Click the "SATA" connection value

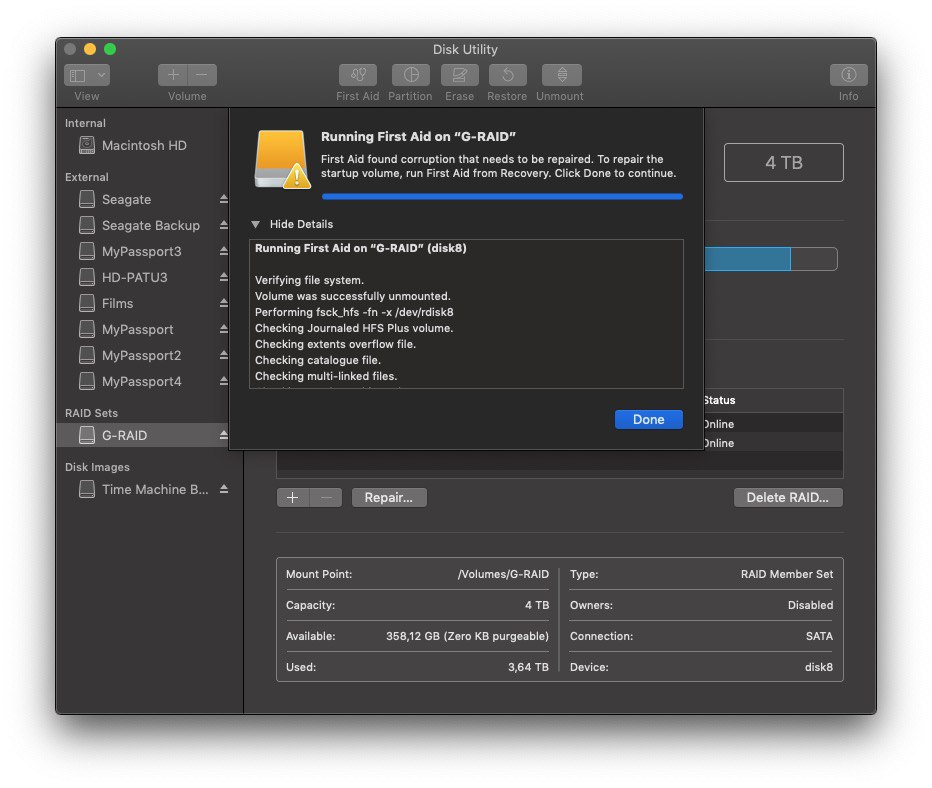(819, 636)
